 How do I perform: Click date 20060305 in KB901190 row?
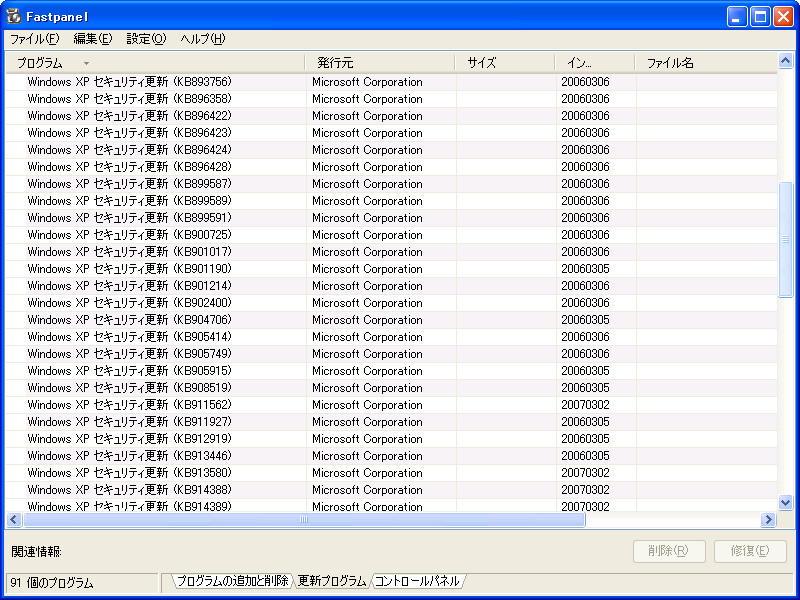(585, 269)
